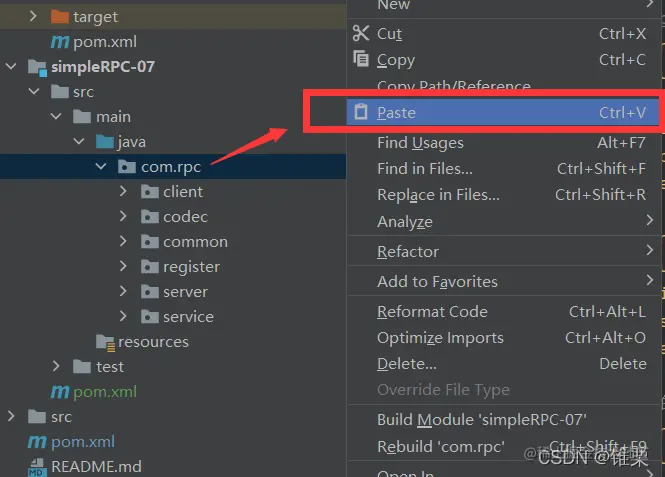Expand the service package
This screenshot has width=665, height=477.
point(123,316)
